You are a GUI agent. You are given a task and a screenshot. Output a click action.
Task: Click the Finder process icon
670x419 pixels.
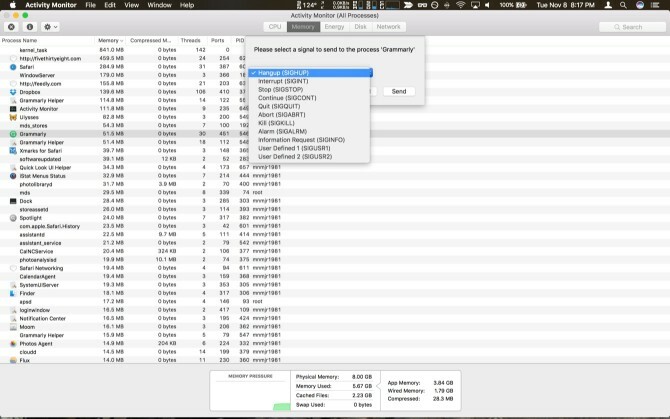(x=13, y=293)
